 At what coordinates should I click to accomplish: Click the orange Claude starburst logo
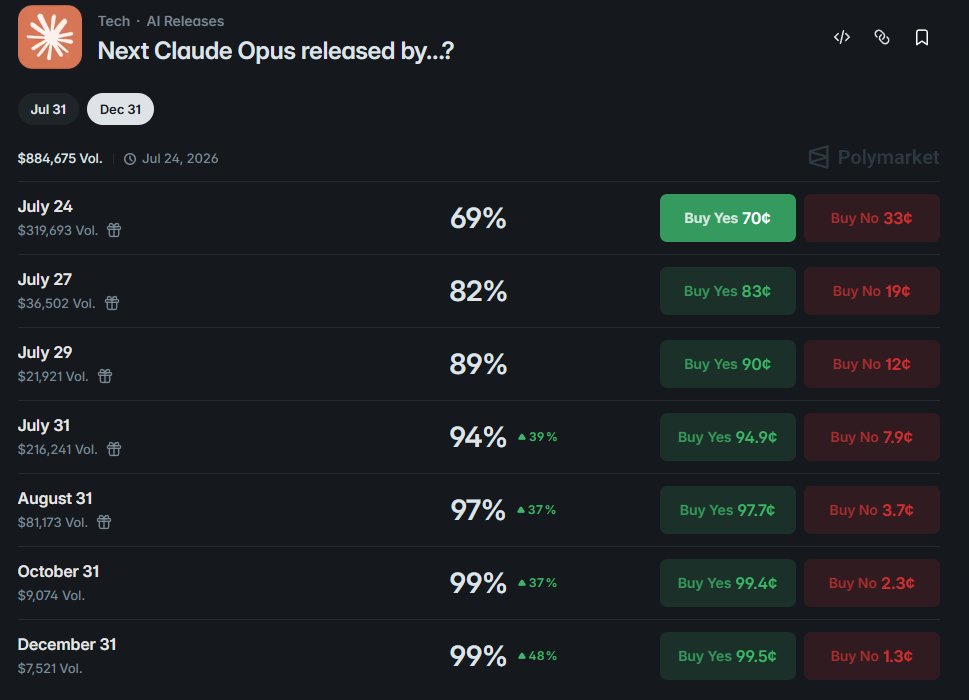pyautogui.click(x=50, y=37)
